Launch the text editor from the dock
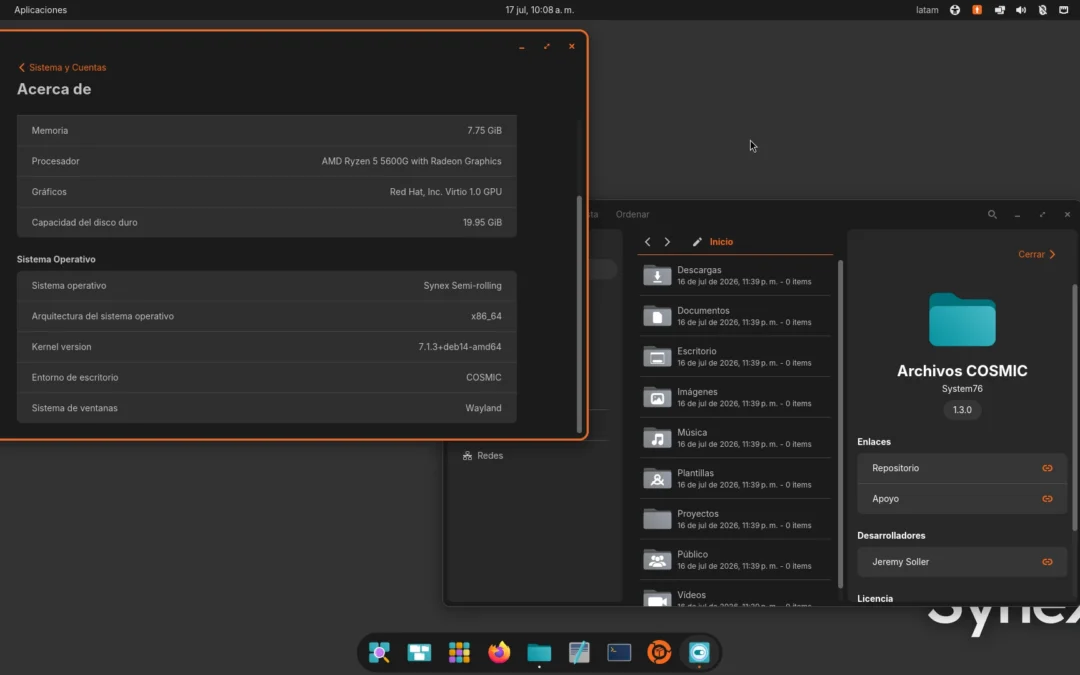 (x=579, y=652)
